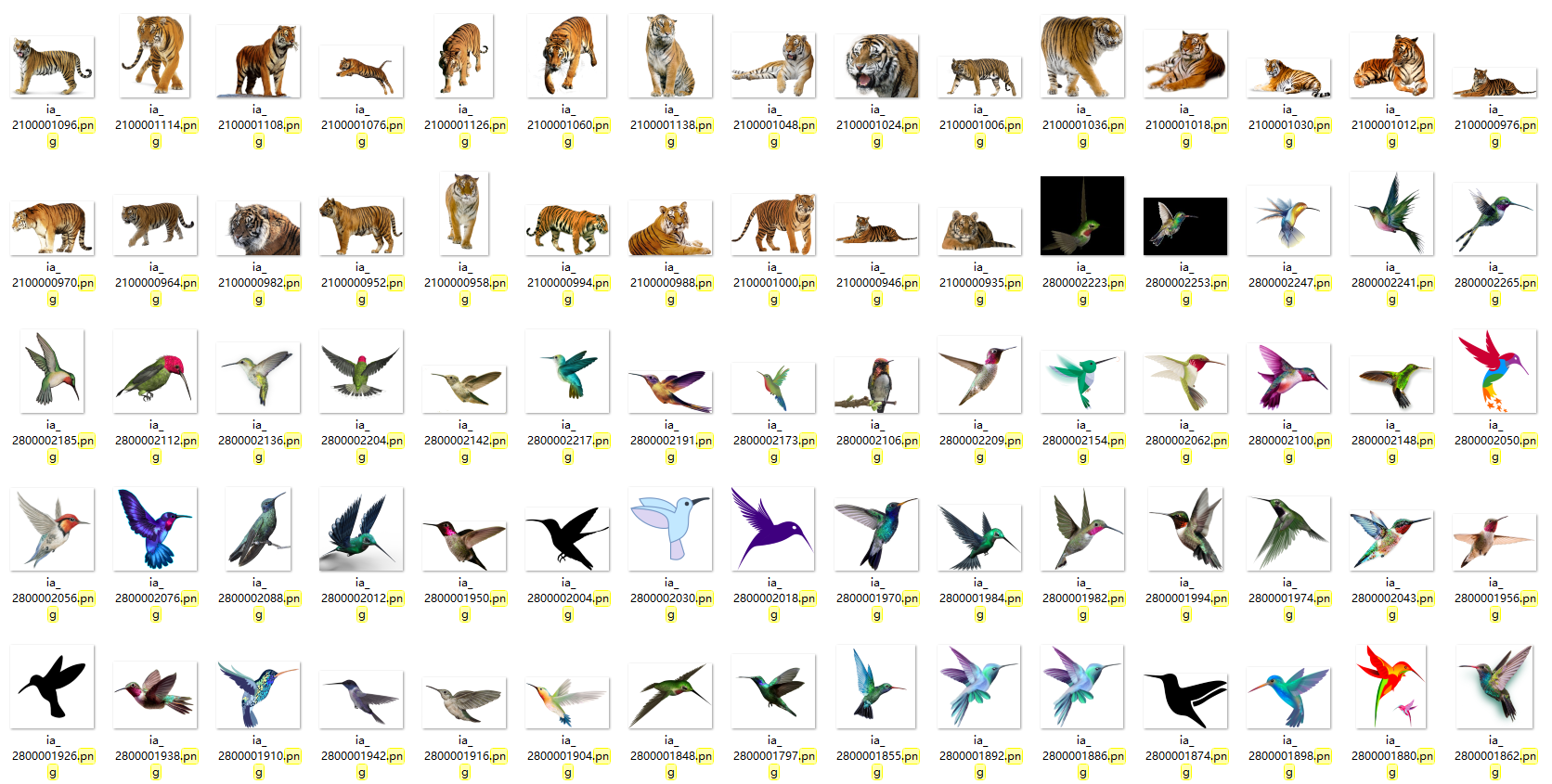Click the file name ia_2800002142.png
The image size is (1552, 784).
[x=465, y=441]
